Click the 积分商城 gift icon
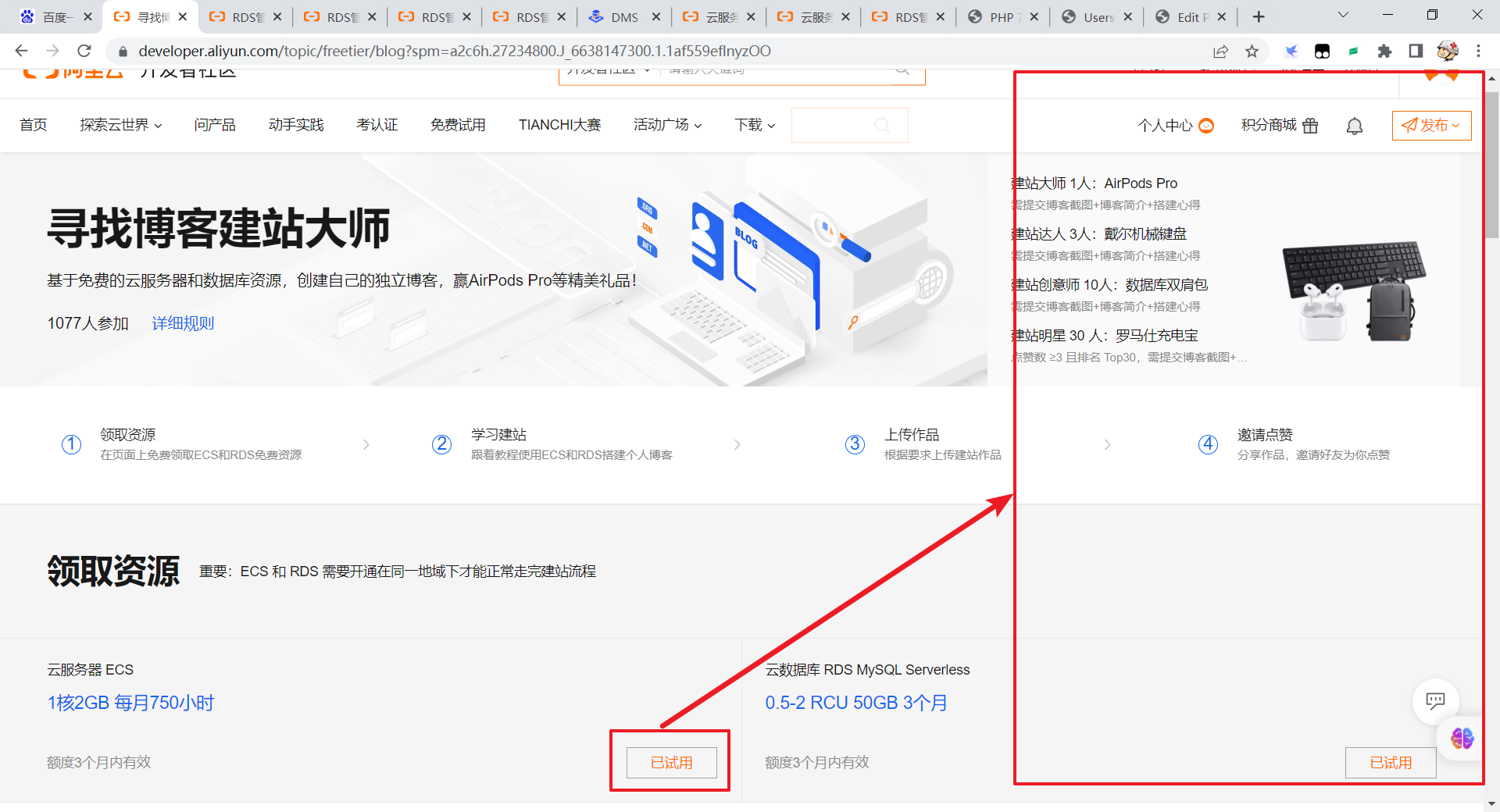1500x812 pixels. pos(1310,126)
